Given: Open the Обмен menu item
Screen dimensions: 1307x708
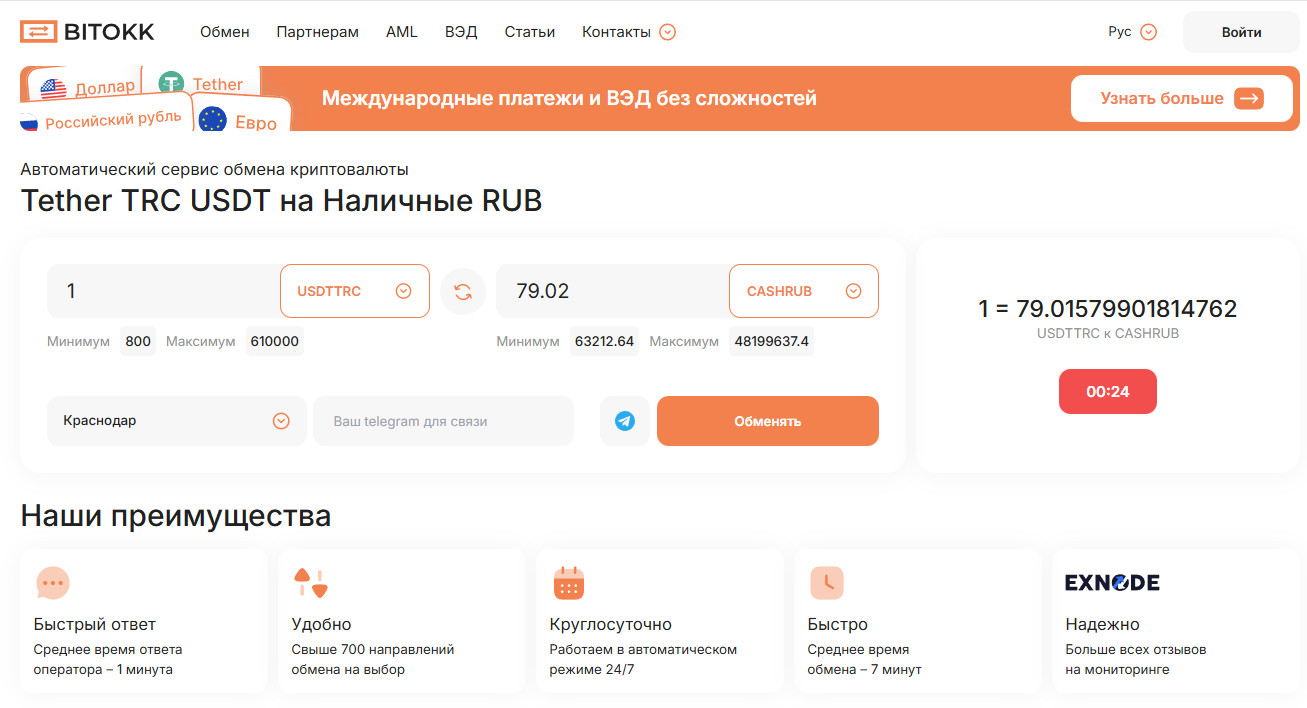Looking at the screenshot, I should coord(225,32).
